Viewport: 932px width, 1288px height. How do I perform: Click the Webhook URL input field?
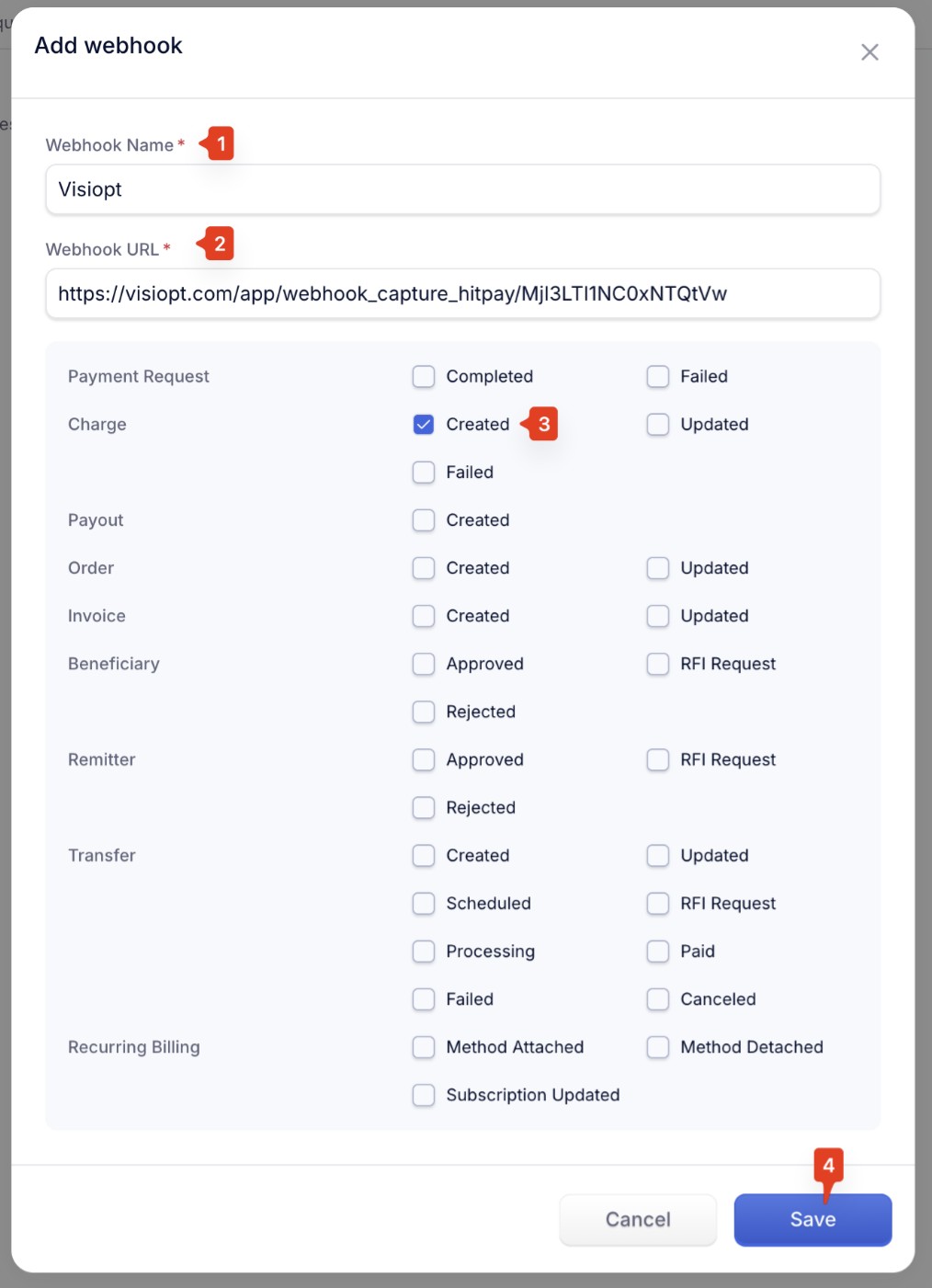pos(463,293)
